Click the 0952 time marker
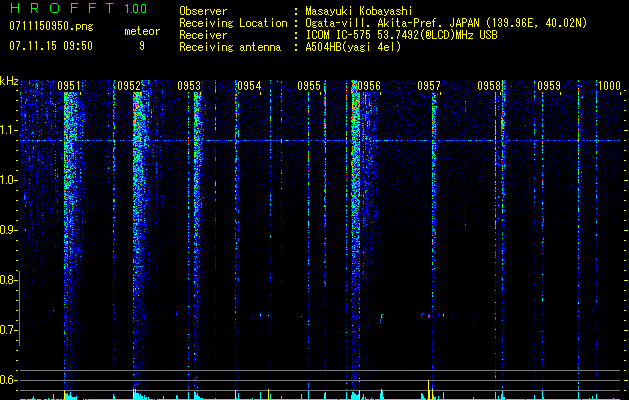Image resolution: width=629 pixels, height=400 pixels. pyautogui.click(x=129, y=86)
